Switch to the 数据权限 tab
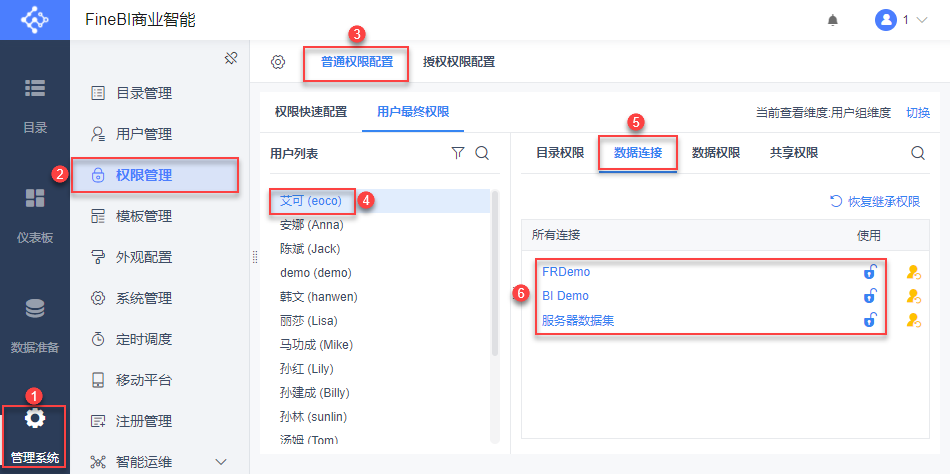The width and height of the screenshot is (950, 474). tap(716, 153)
